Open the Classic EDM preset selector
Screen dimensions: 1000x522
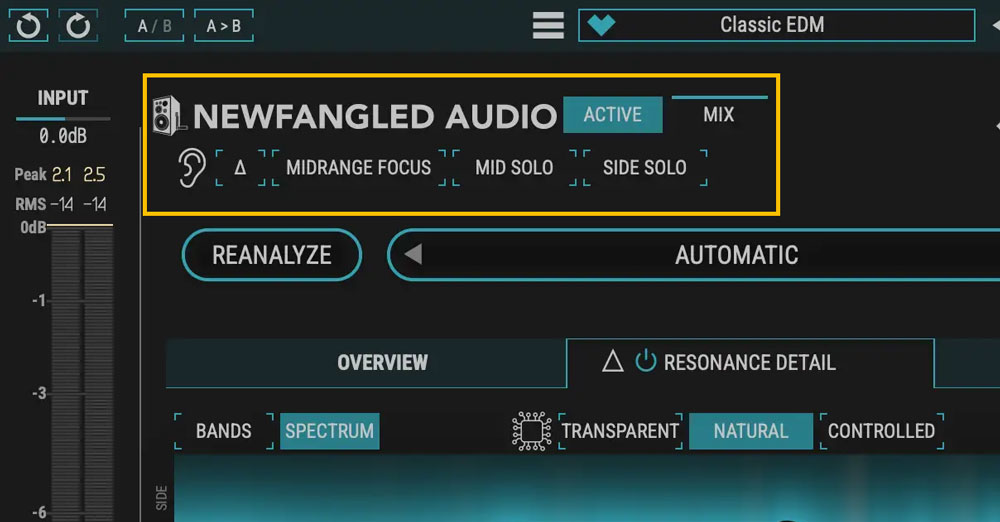click(776, 26)
